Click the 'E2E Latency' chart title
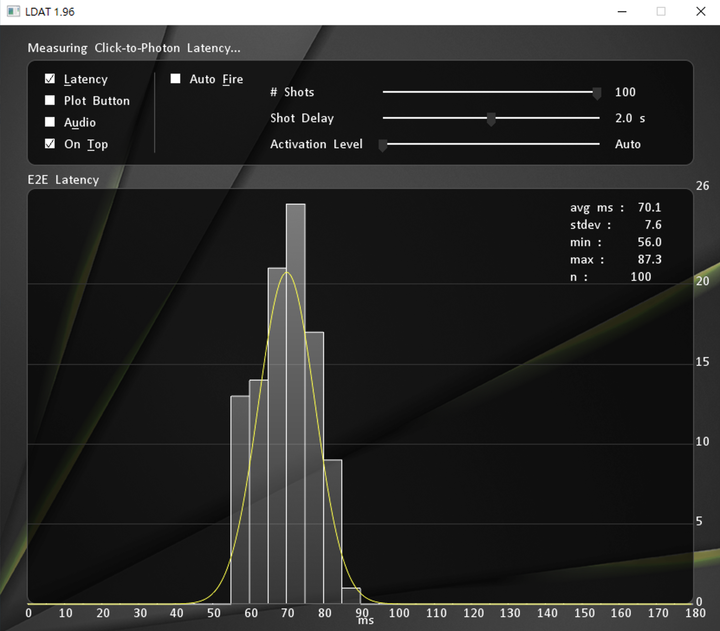The image size is (720, 631). 63,180
